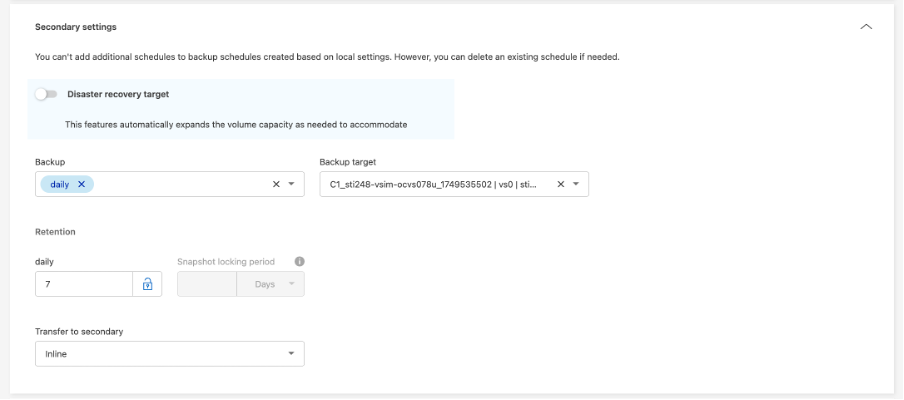Open the Days unit dropdown

coord(270,284)
